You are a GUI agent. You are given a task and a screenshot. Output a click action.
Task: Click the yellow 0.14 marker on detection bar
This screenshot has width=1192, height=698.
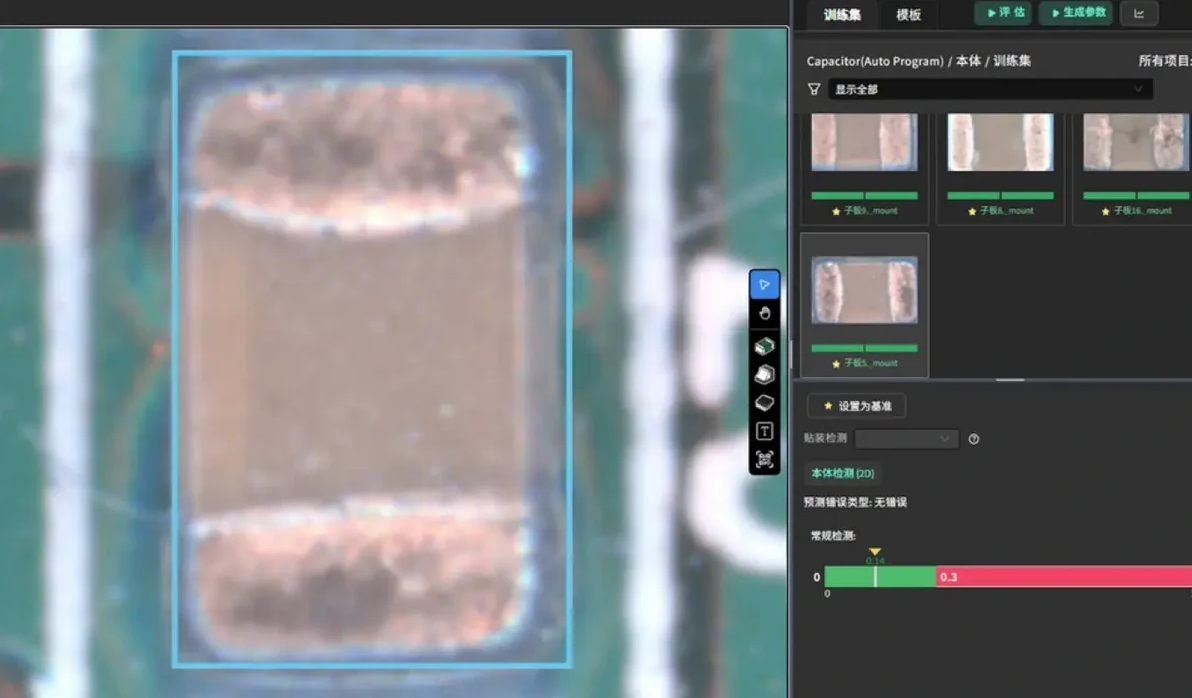pyautogui.click(x=875, y=552)
